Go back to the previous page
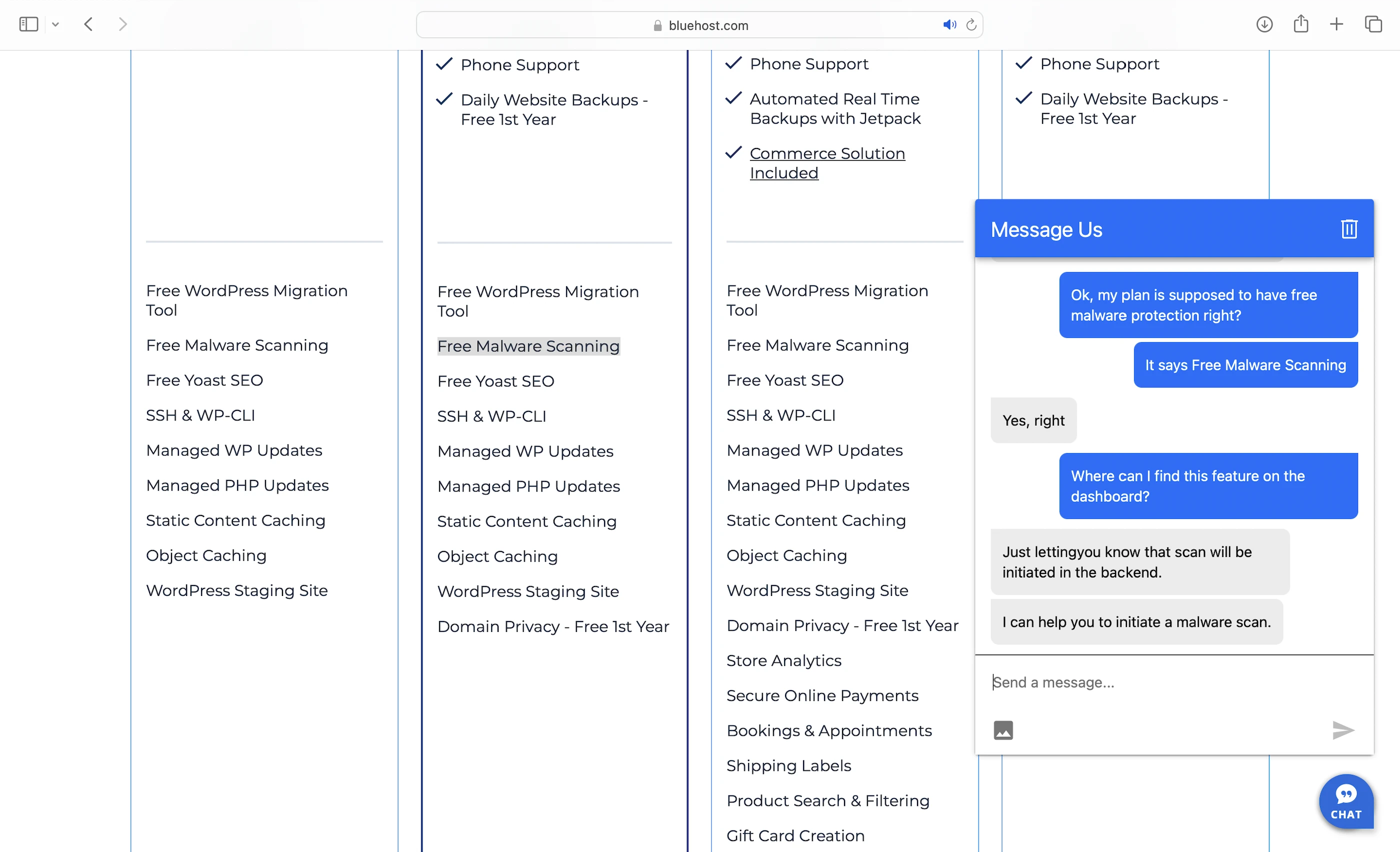 click(88, 24)
